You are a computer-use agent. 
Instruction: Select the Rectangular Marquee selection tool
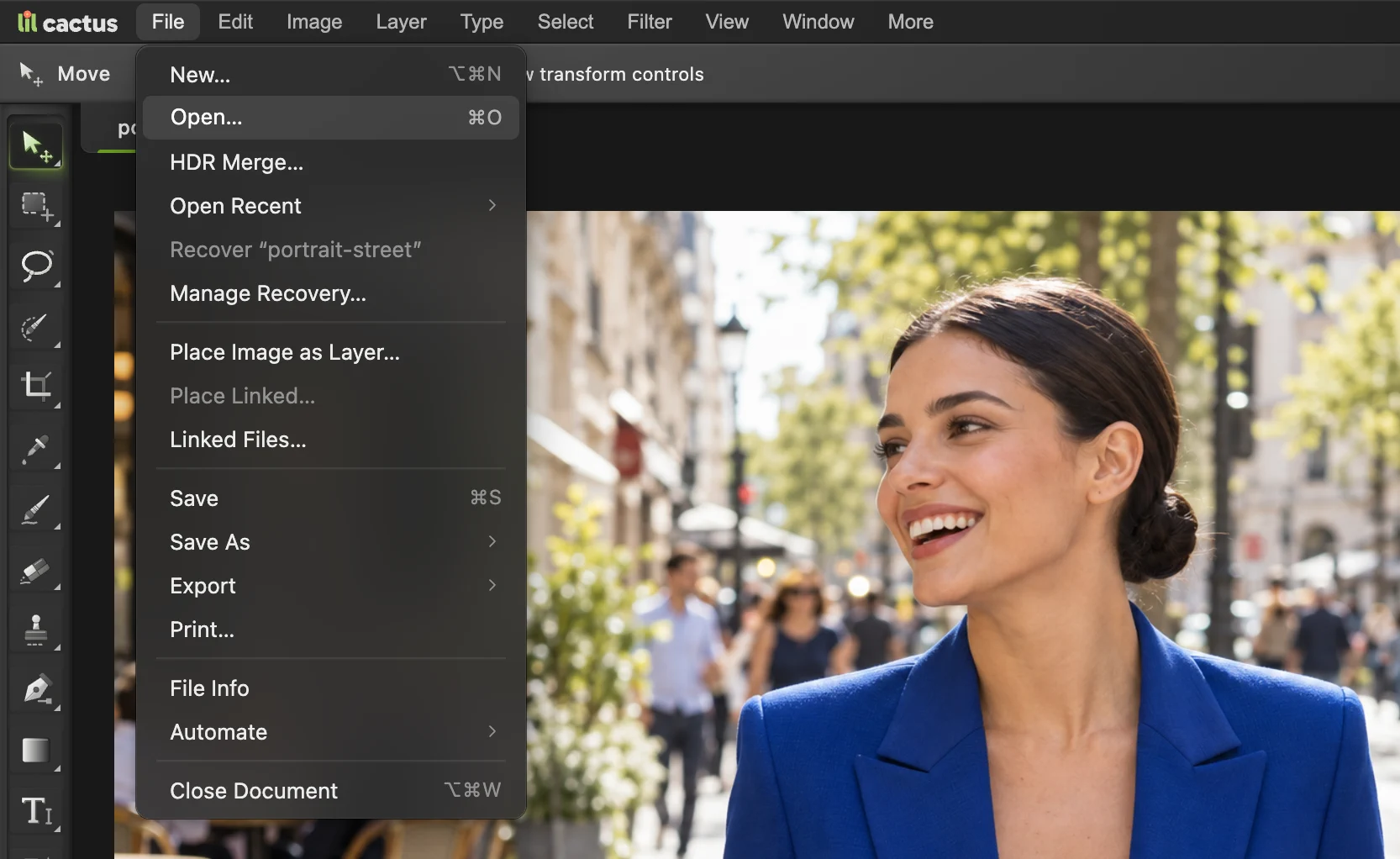[35, 206]
